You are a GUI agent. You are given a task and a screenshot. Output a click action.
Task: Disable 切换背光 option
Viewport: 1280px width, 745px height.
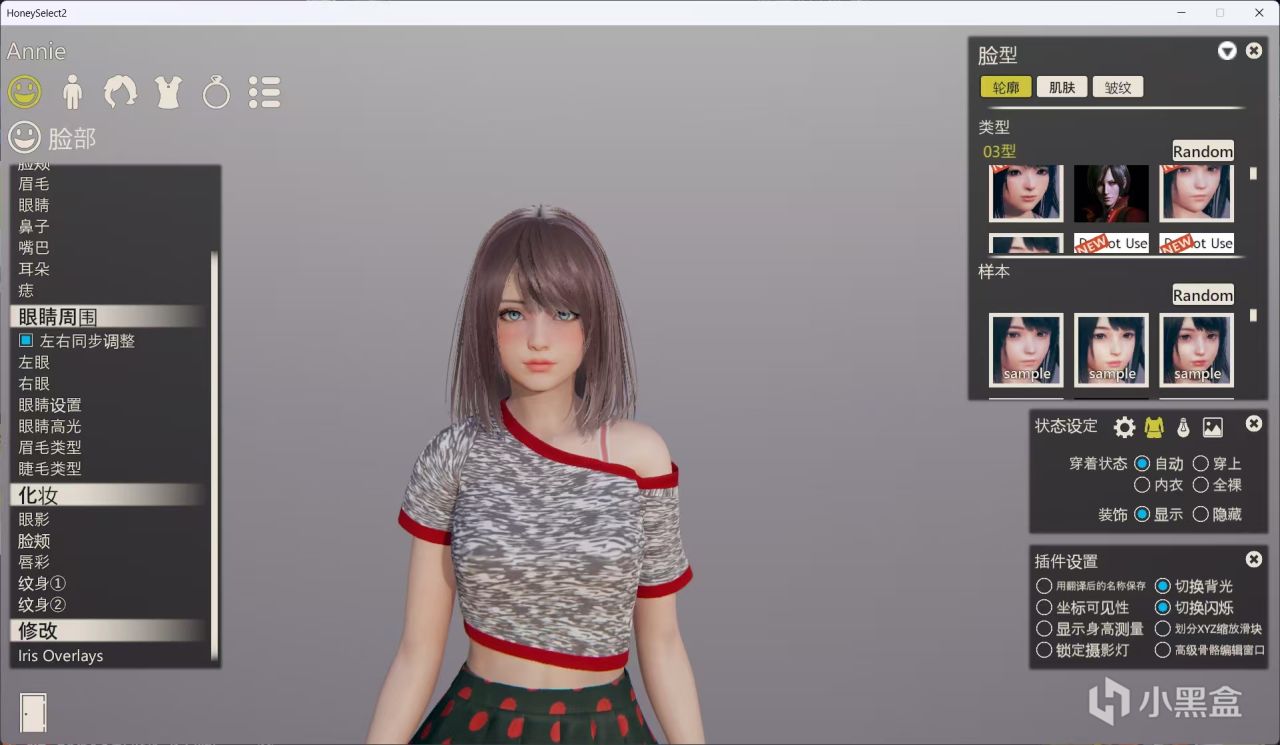[x=1163, y=586]
